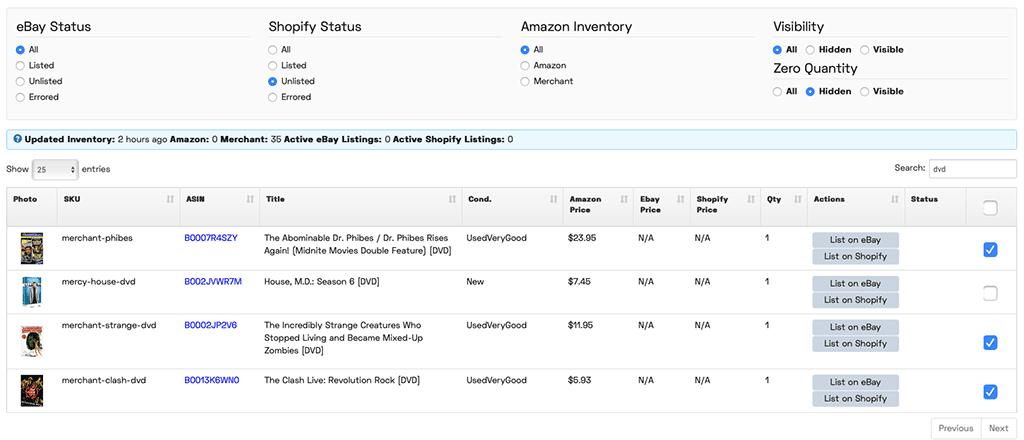The width and height of the screenshot is (1024, 440).
Task: Open The Clash Live cover thumbnail
Action: pos(32,390)
